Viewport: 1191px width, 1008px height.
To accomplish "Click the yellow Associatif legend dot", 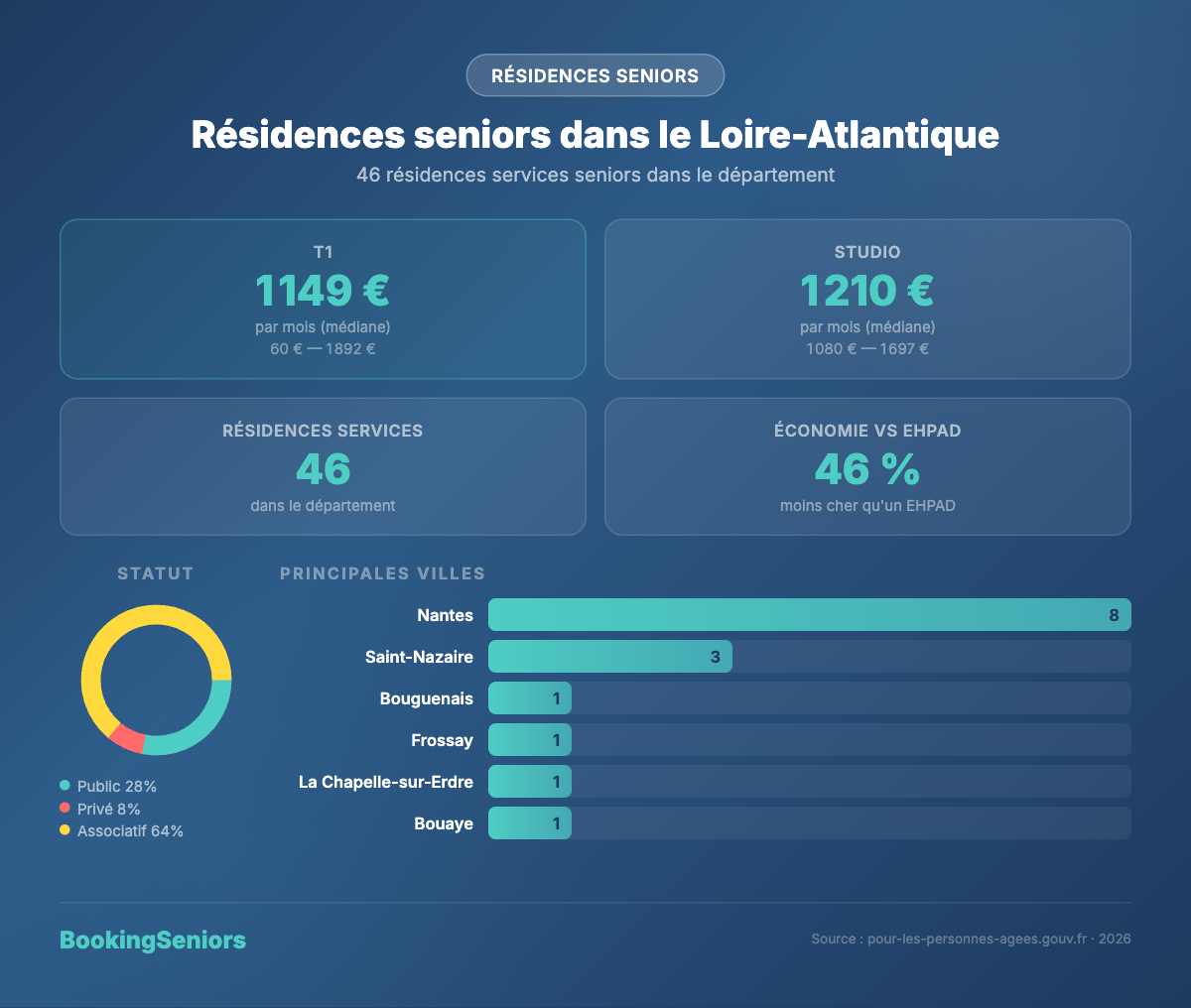I will (65, 831).
